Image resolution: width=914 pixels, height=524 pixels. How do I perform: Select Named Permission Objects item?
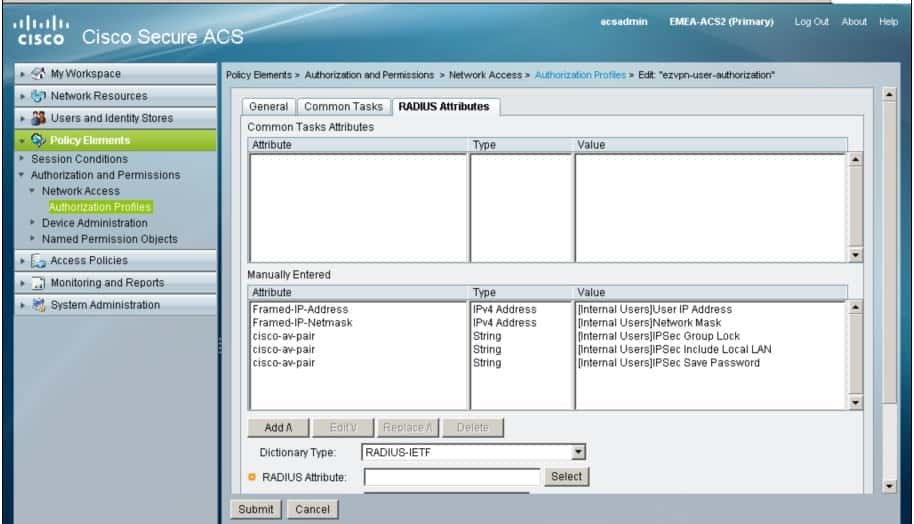(110, 239)
